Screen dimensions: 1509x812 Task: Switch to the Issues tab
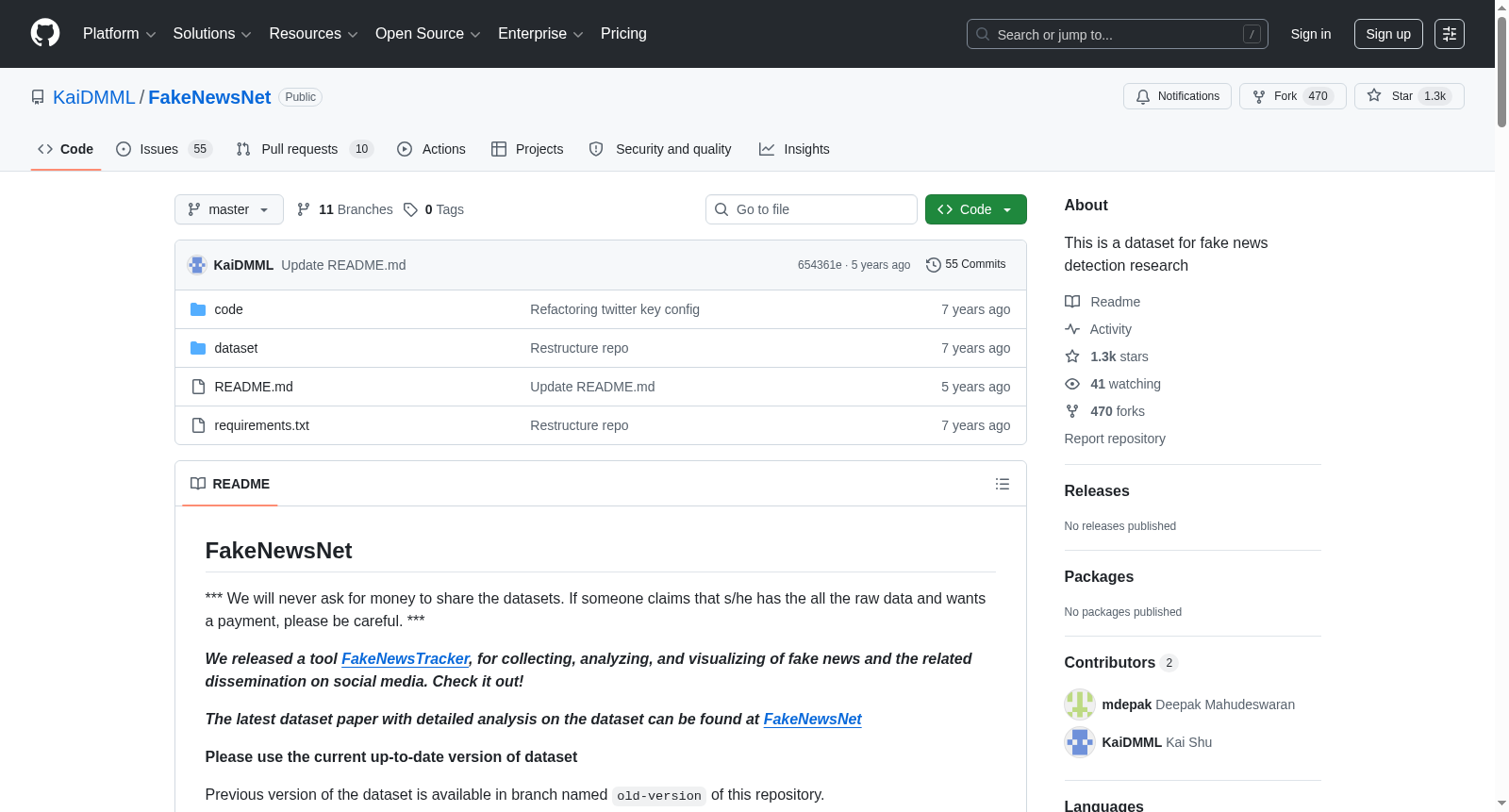(x=164, y=149)
